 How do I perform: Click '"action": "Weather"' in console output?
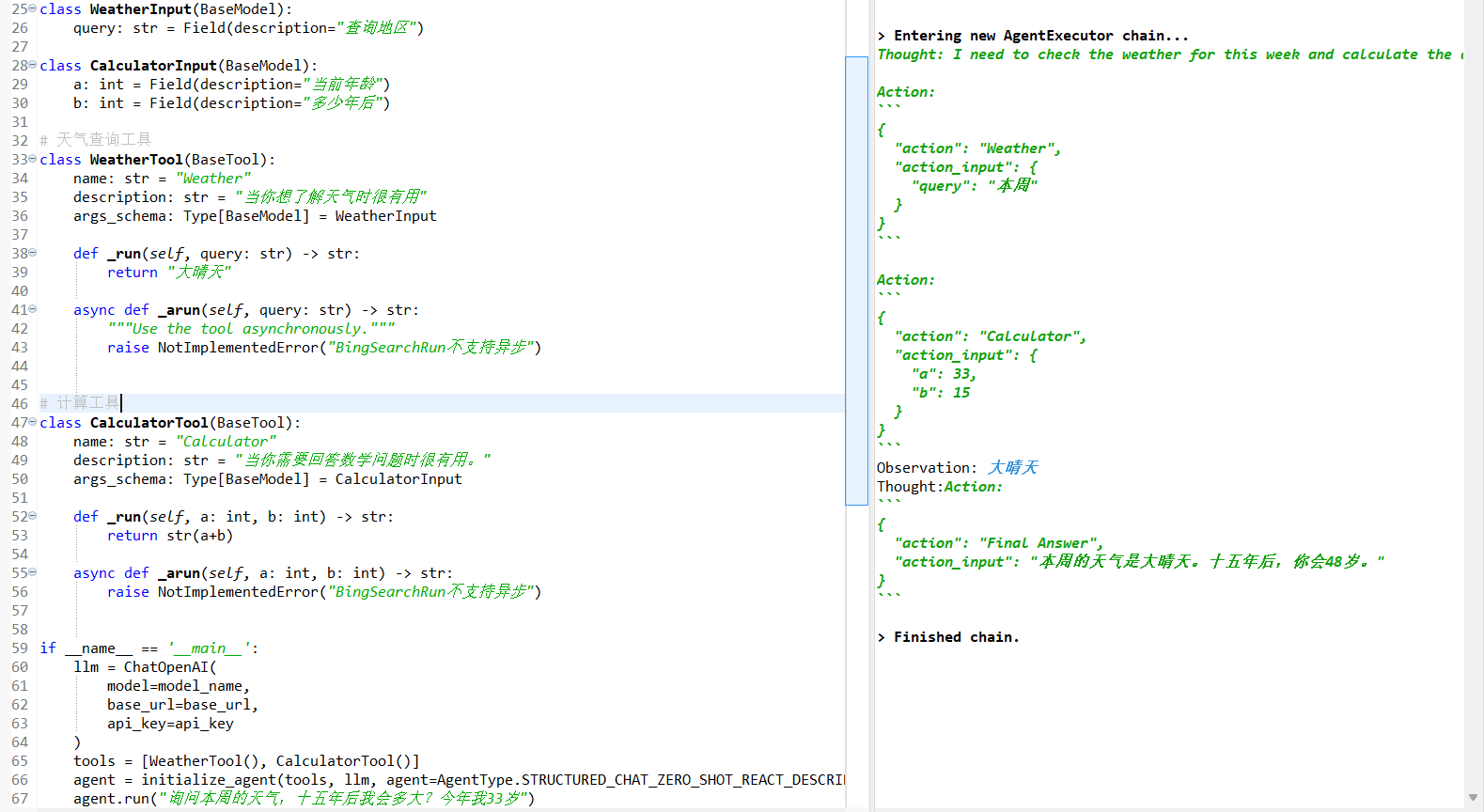click(978, 148)
